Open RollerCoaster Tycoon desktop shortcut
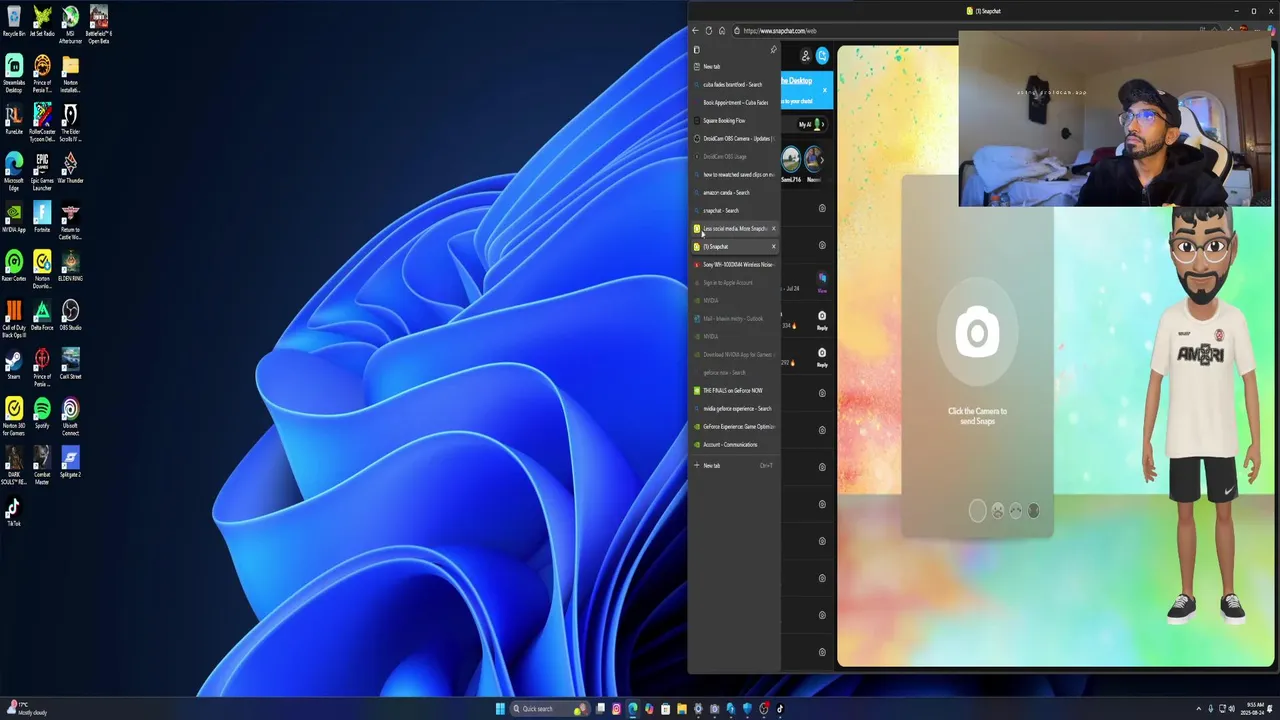This screenshot has width=1280, height=720. 42,123
